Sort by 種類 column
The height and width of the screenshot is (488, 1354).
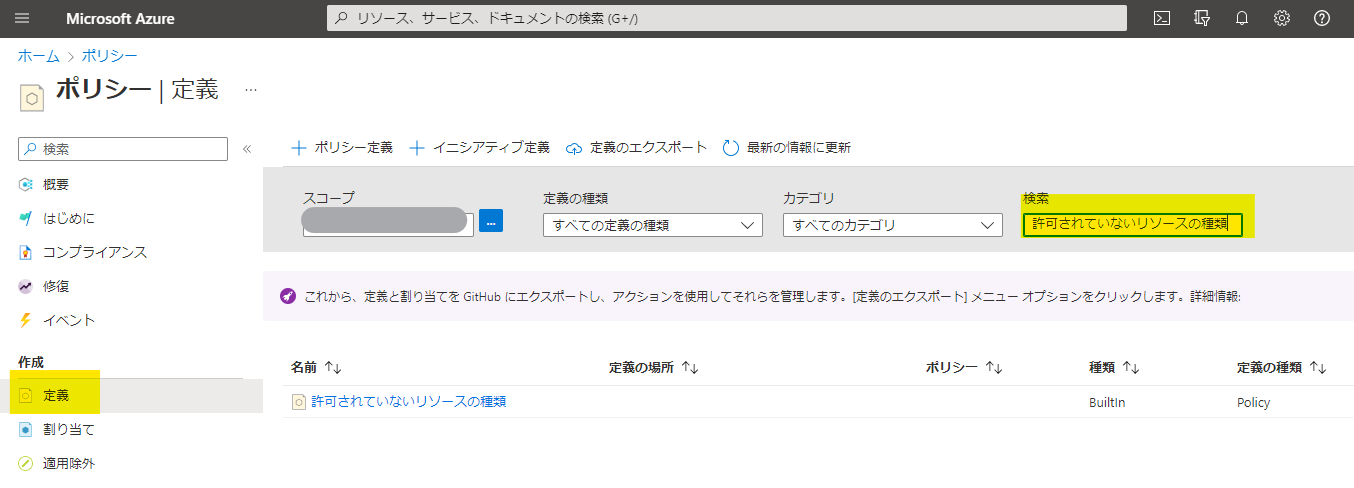(1114, 368)
